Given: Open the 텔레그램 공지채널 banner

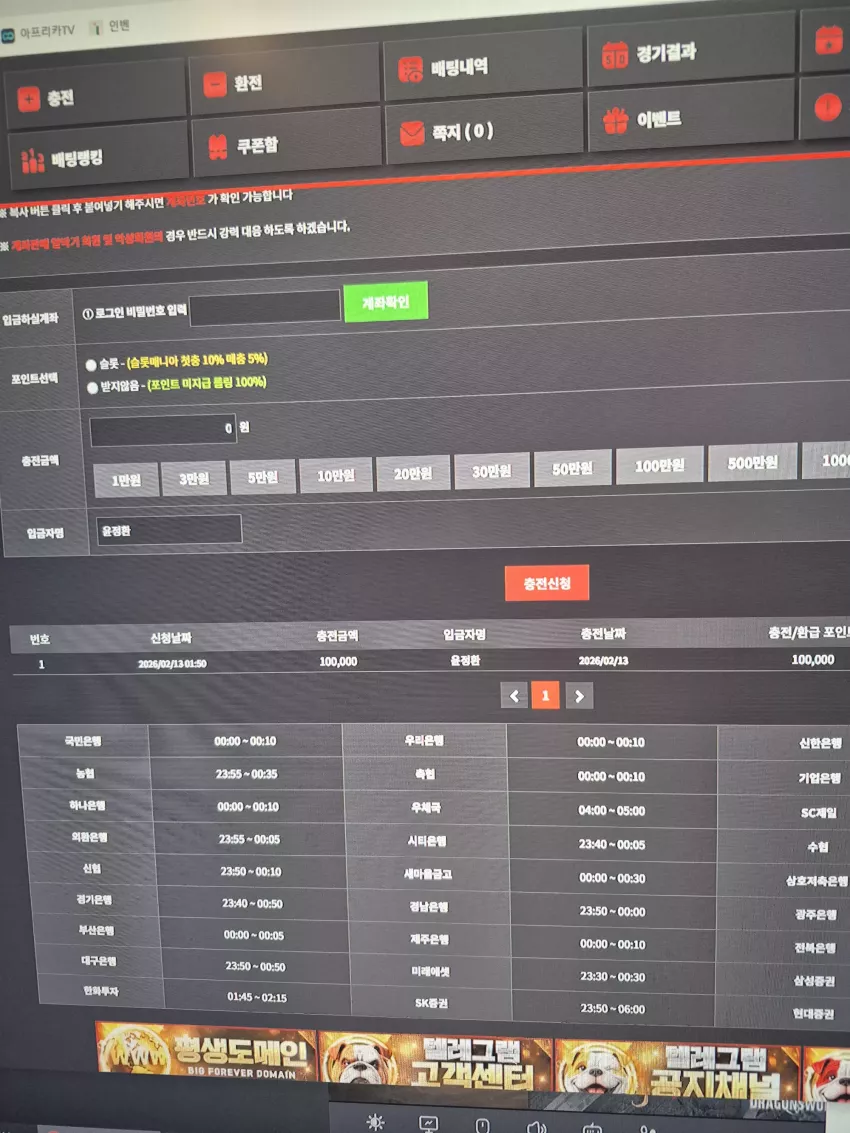Looking at the screenshot, I should coord(677,1070).
